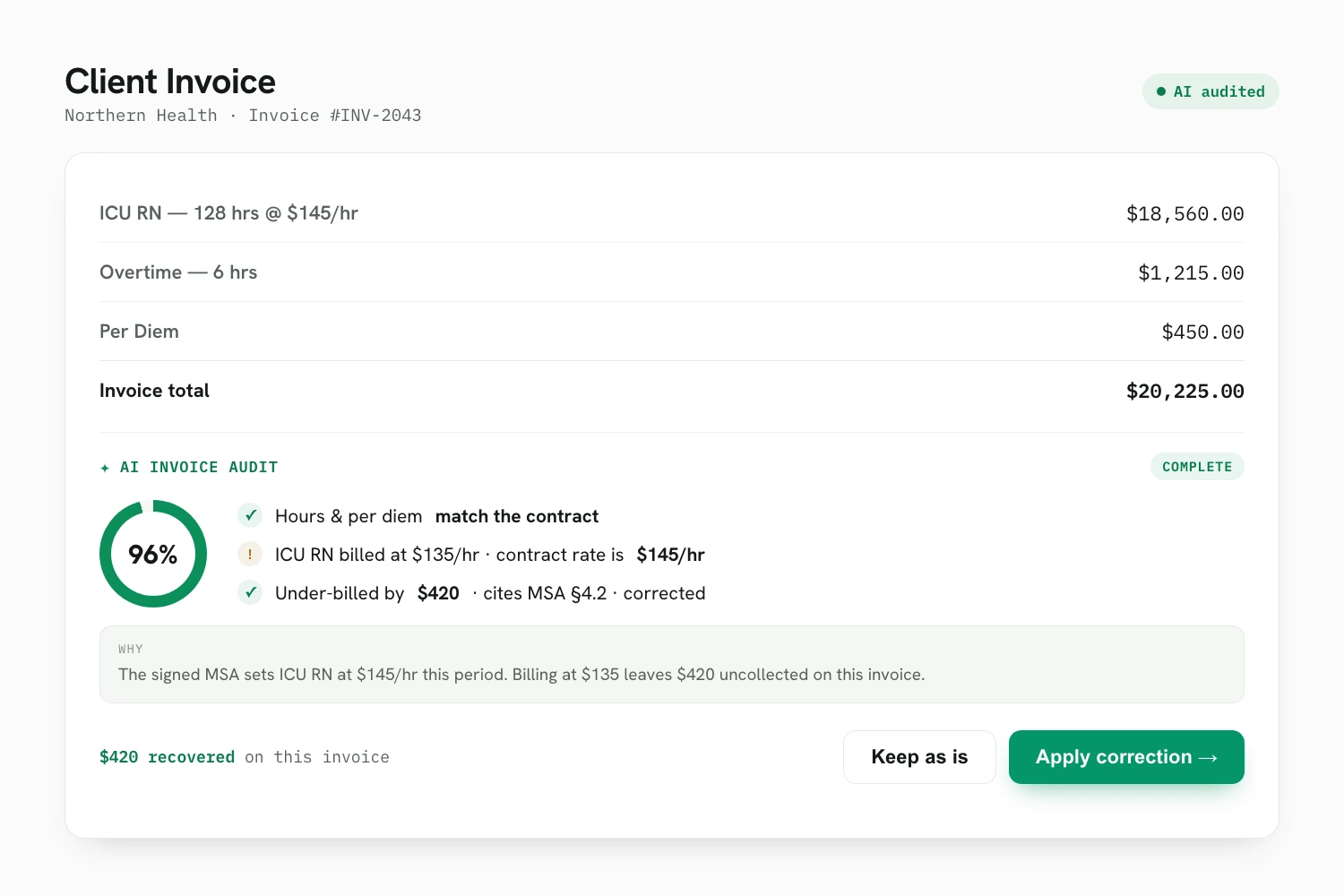Click the Northern Health Invoice #INV-2043 subtitle

[x=243, y=116]
